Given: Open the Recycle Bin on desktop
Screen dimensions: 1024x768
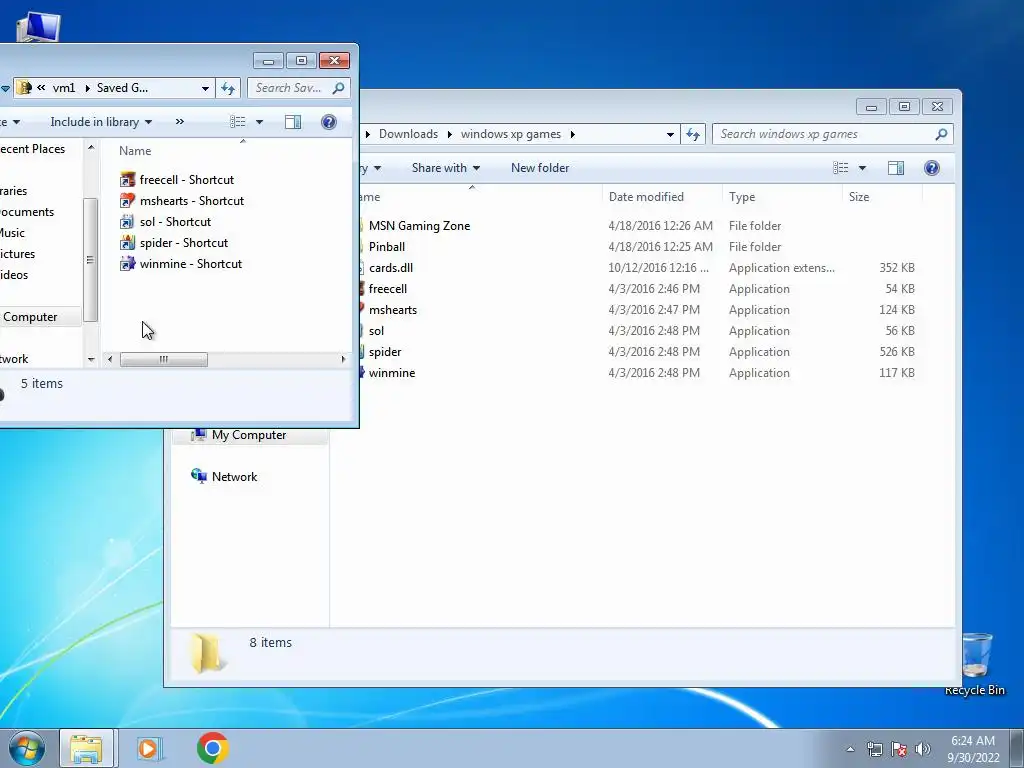Looking at the screenshot, I should [974, 663].
